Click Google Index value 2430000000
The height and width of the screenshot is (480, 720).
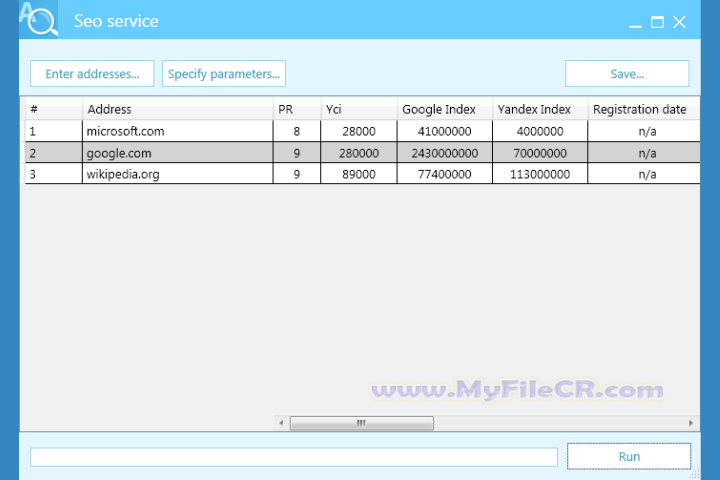click(x=444, y=152)
